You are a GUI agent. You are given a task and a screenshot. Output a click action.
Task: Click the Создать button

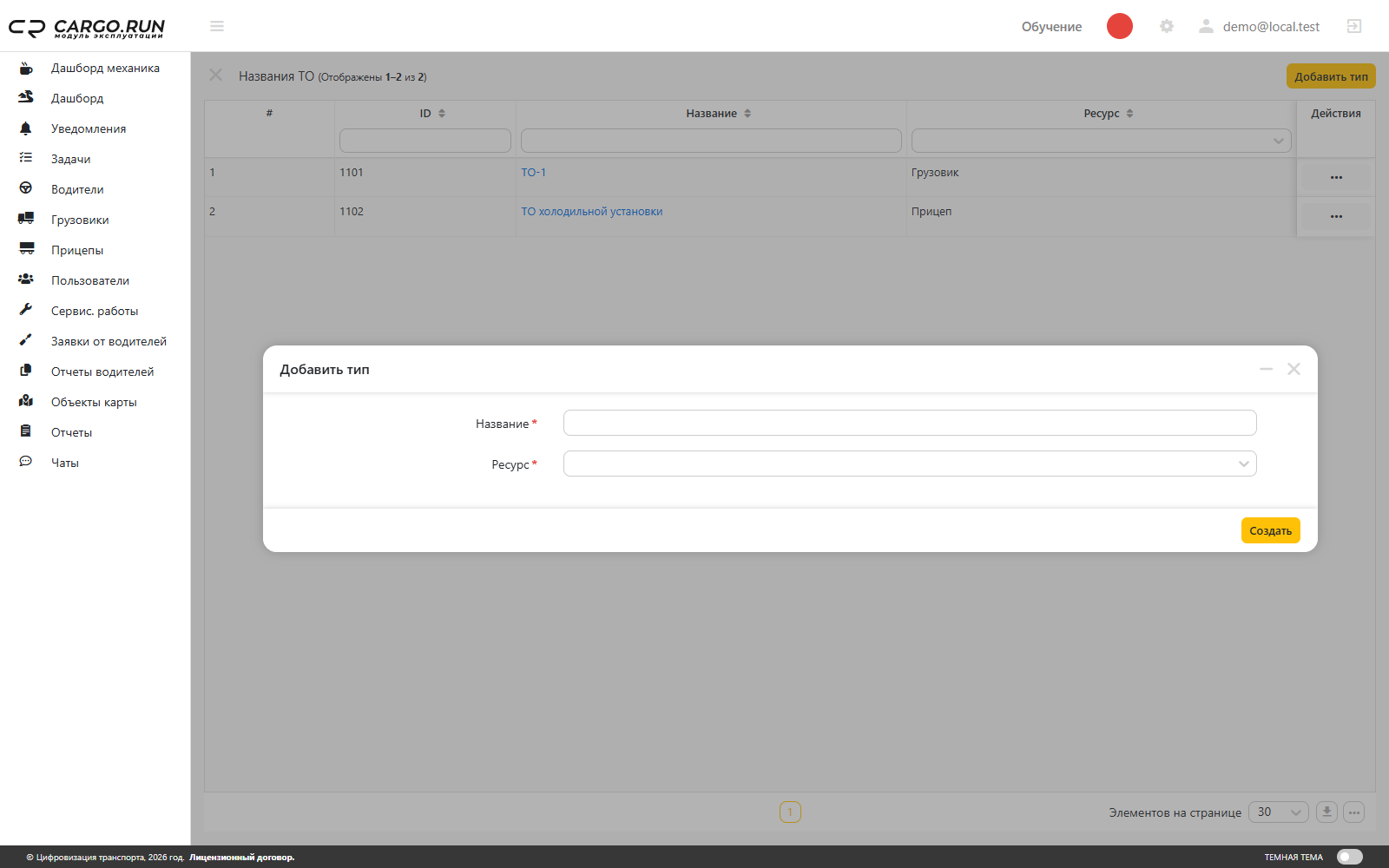1270,530
